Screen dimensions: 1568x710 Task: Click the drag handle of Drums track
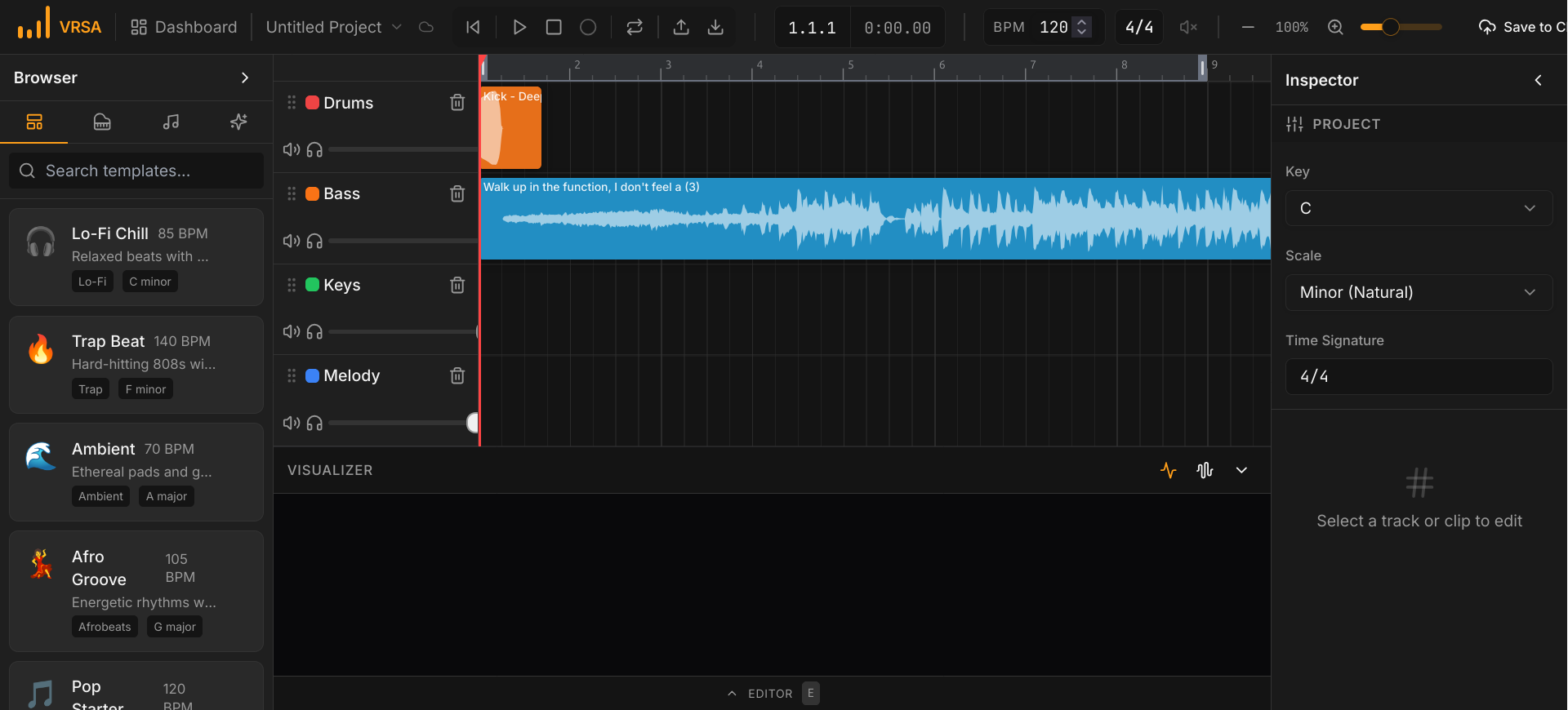tap(292, 102)
